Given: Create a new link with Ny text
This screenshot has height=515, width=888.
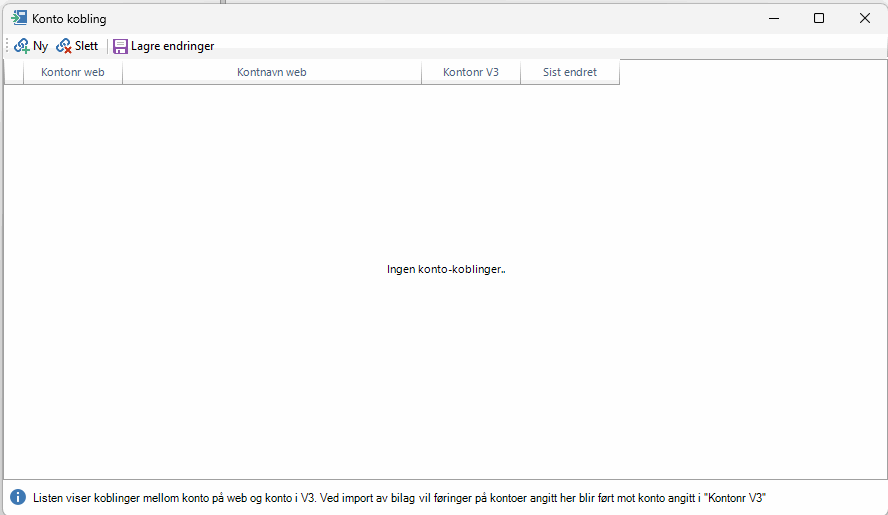Looking at the screenshot, I should click(40, 46).
